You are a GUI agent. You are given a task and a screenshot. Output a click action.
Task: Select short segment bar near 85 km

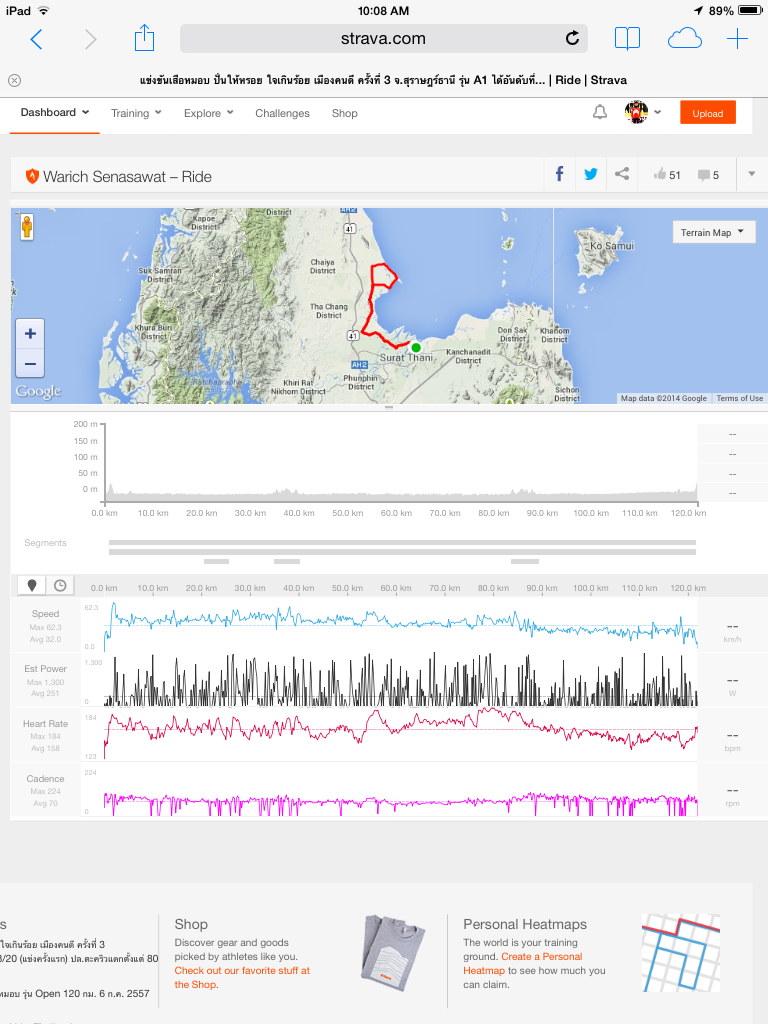tap(525, 562)
